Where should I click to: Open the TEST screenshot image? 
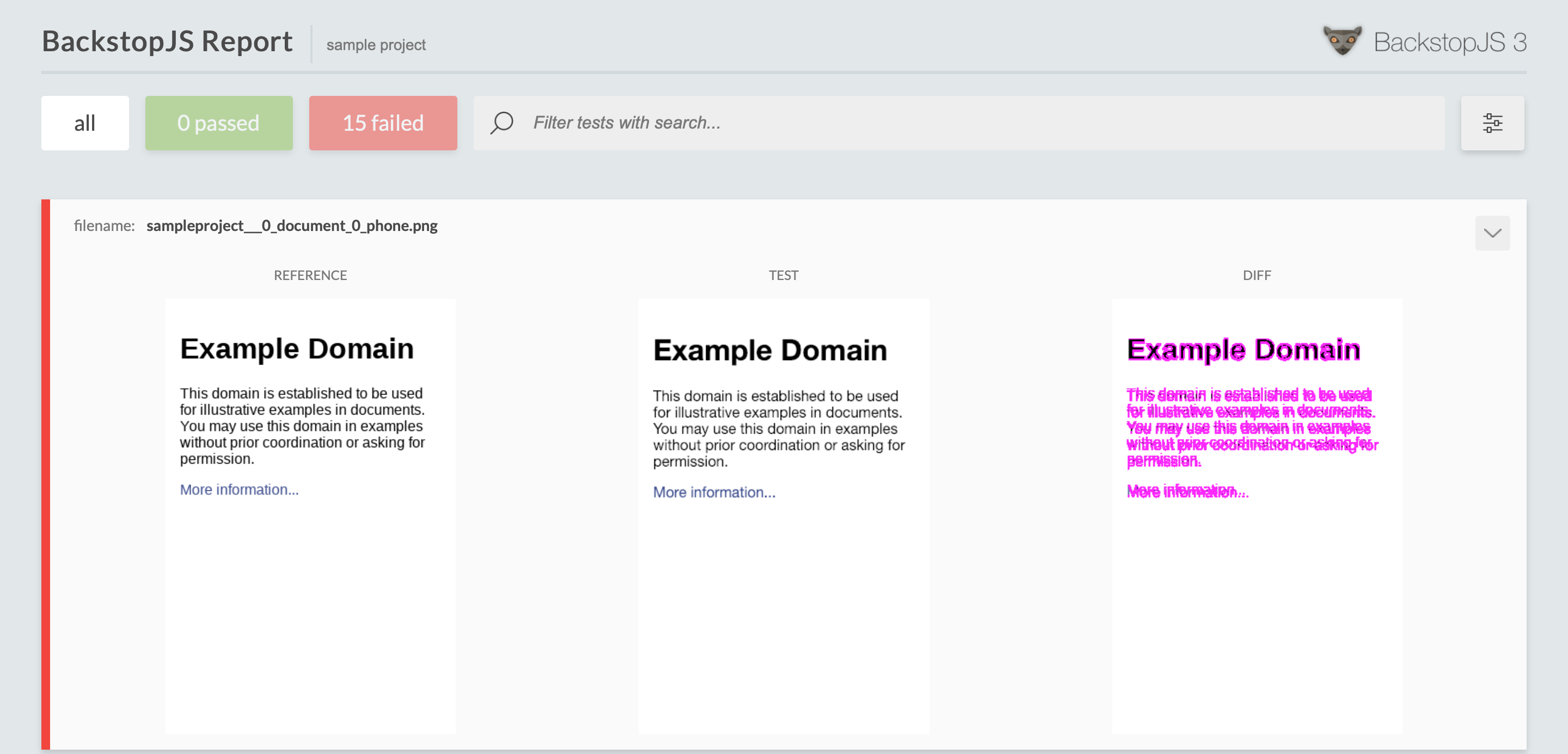click(783, 579)
